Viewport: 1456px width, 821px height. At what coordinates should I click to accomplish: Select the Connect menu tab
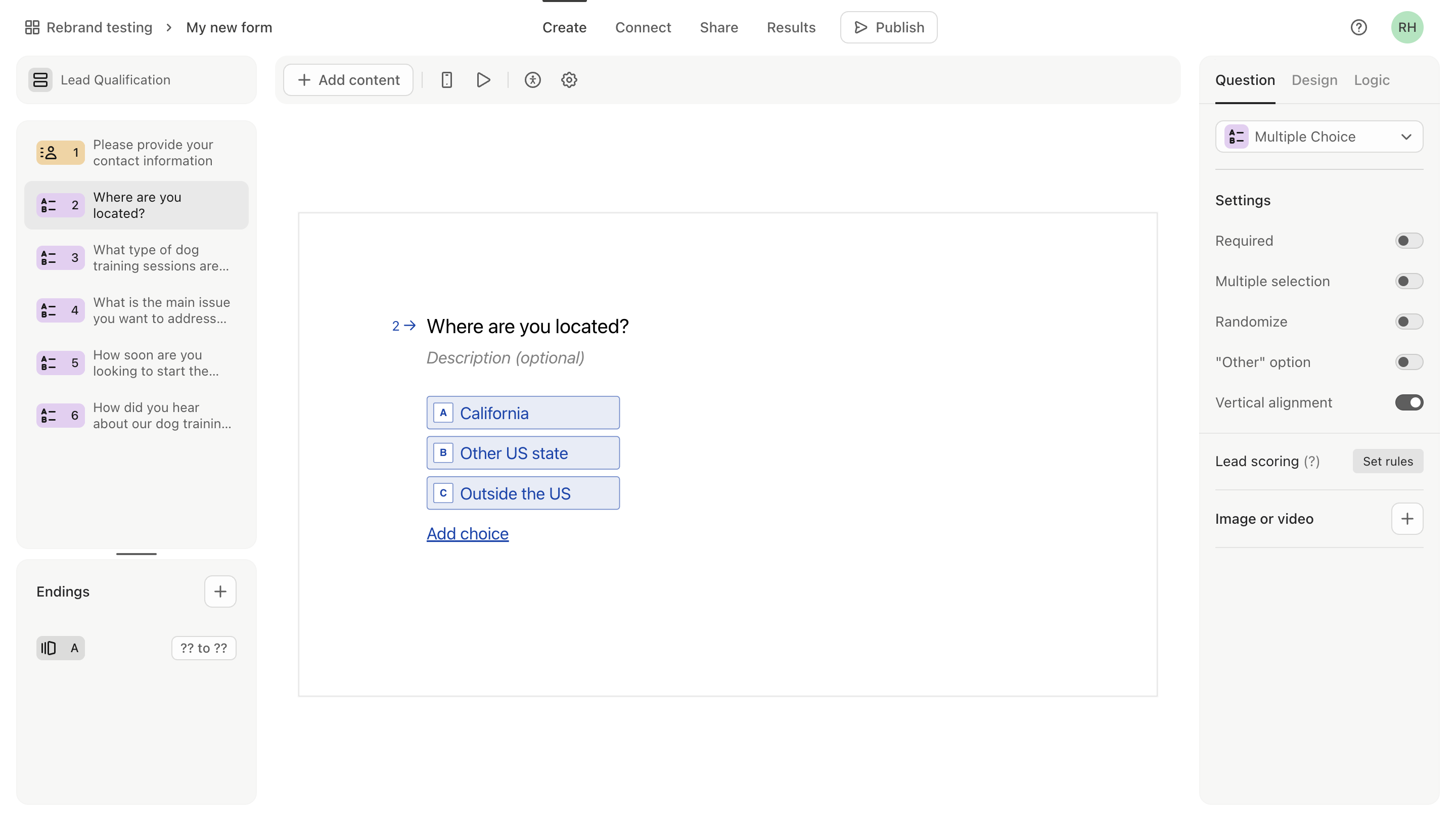coord(643,28)
